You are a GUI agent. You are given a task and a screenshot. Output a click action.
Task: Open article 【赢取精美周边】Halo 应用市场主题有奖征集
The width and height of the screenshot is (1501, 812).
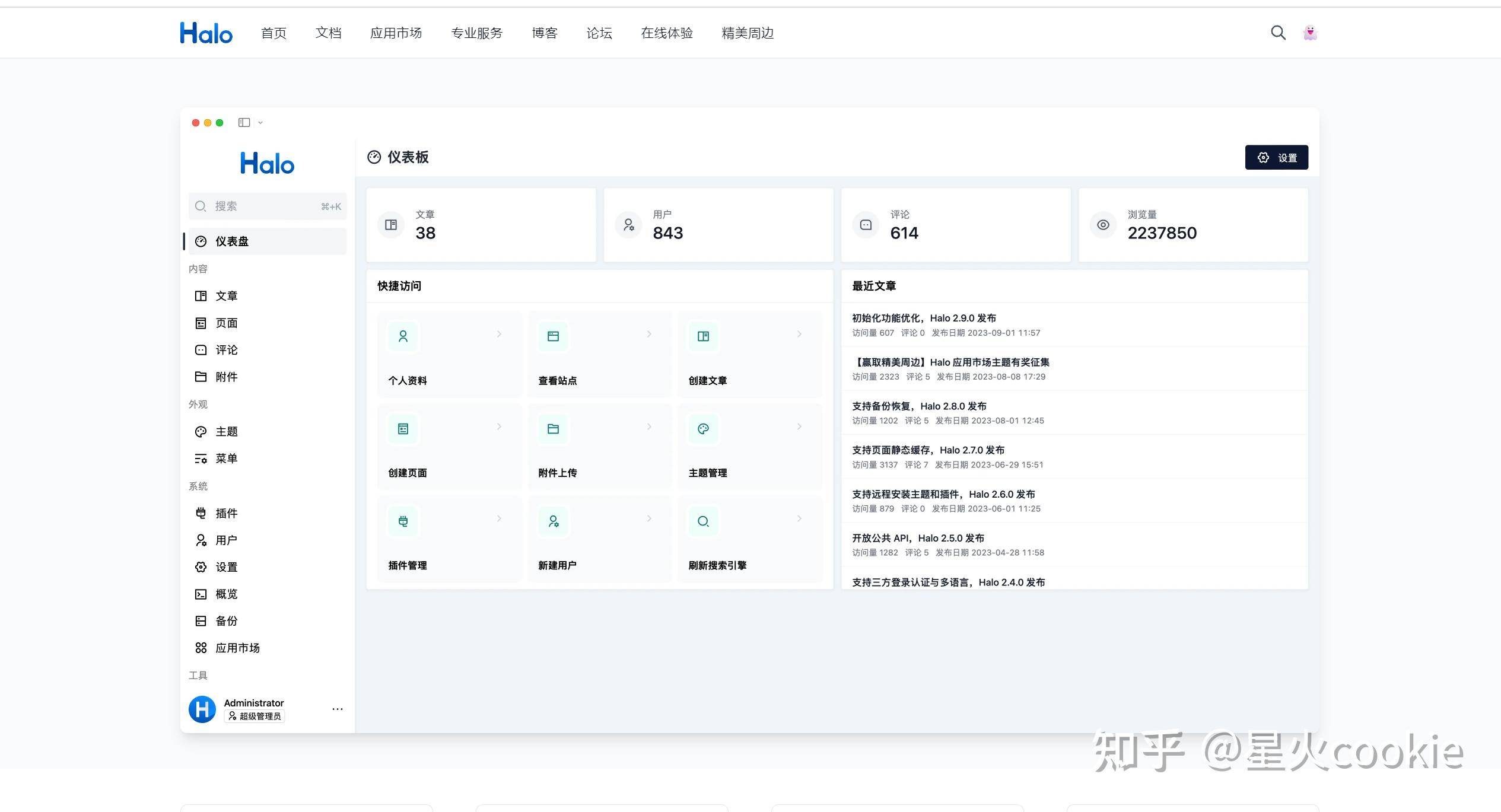[x=950, y=362]
